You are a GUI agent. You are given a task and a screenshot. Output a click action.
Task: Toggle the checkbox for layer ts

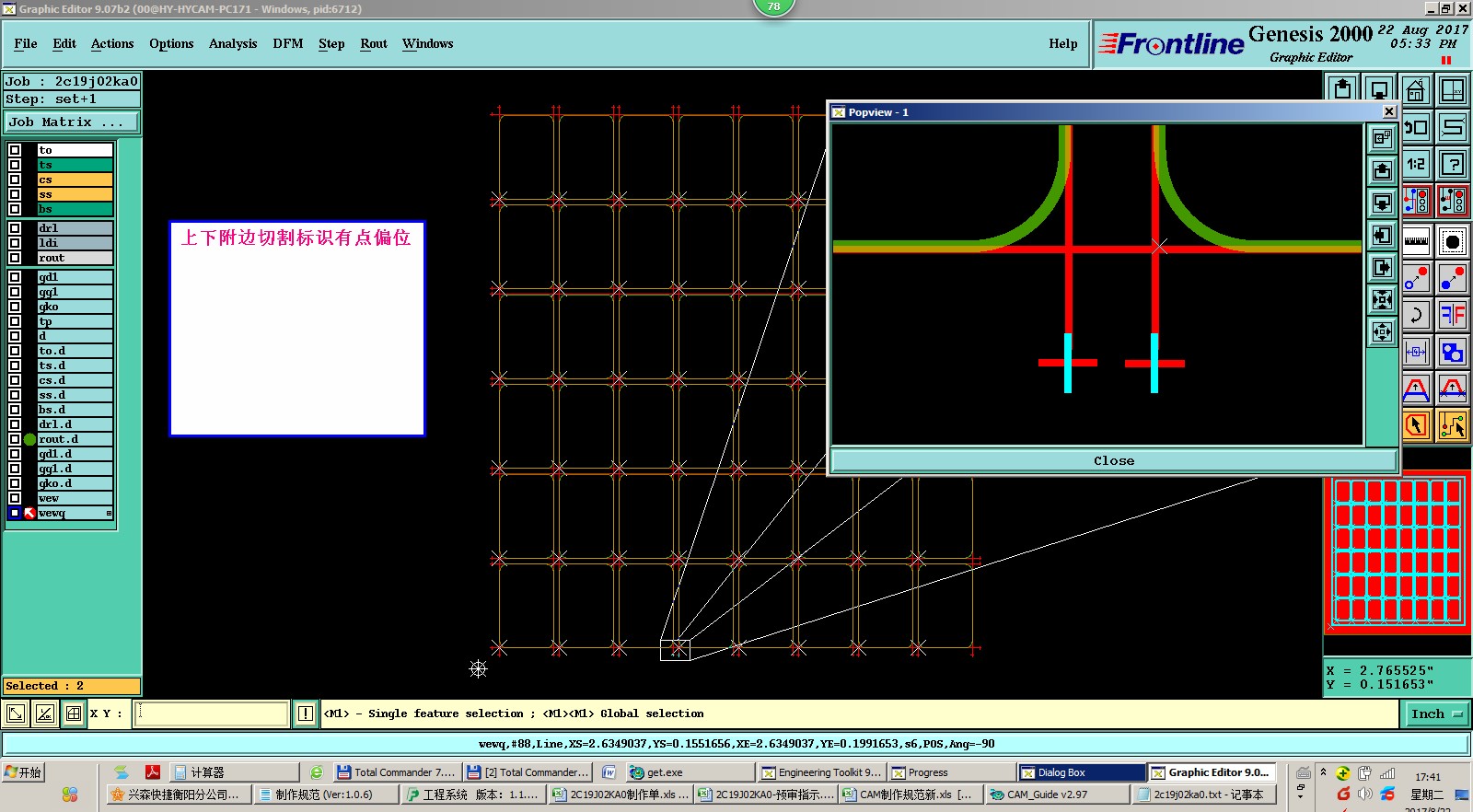15,165
